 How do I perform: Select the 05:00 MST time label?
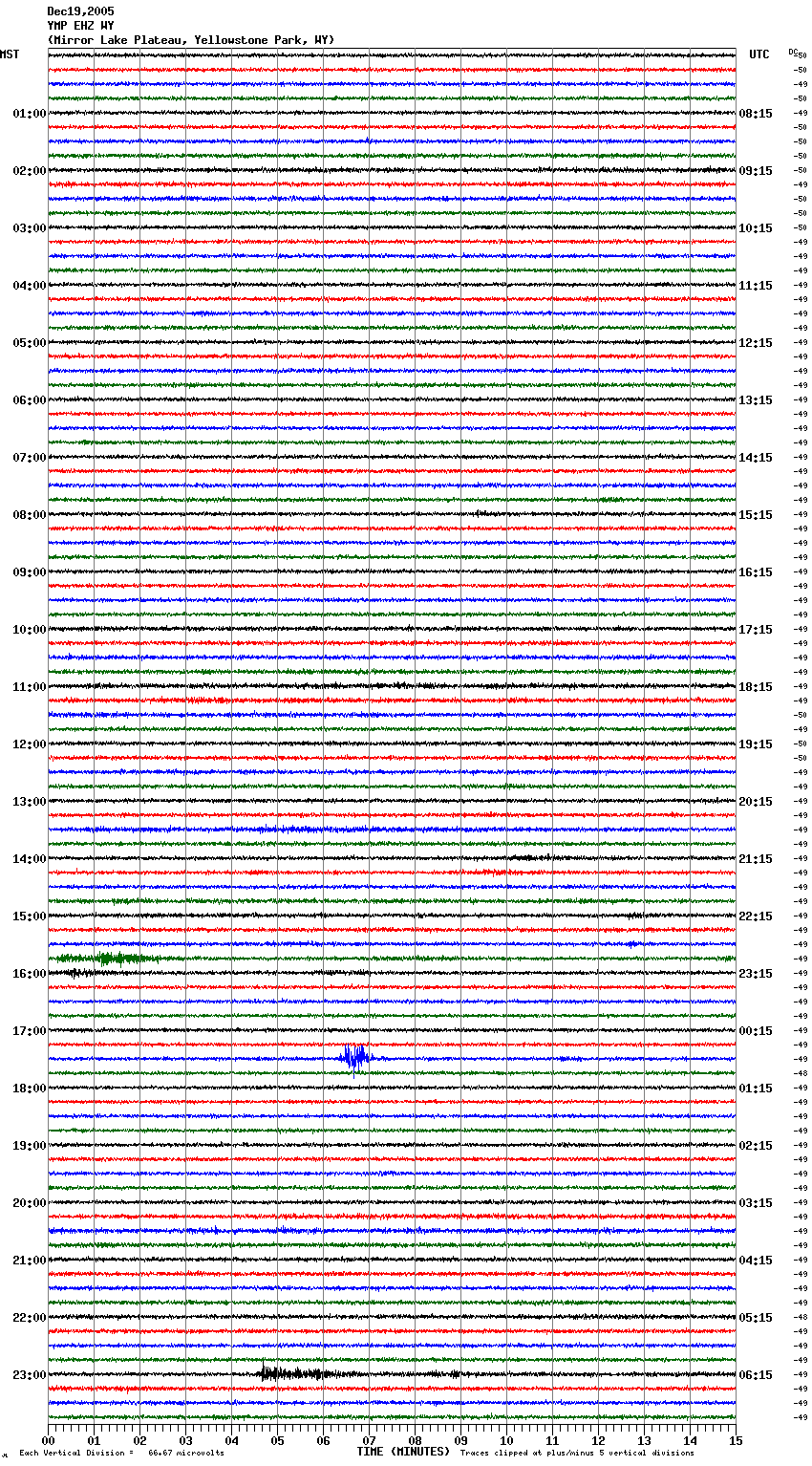click(30, 343)
